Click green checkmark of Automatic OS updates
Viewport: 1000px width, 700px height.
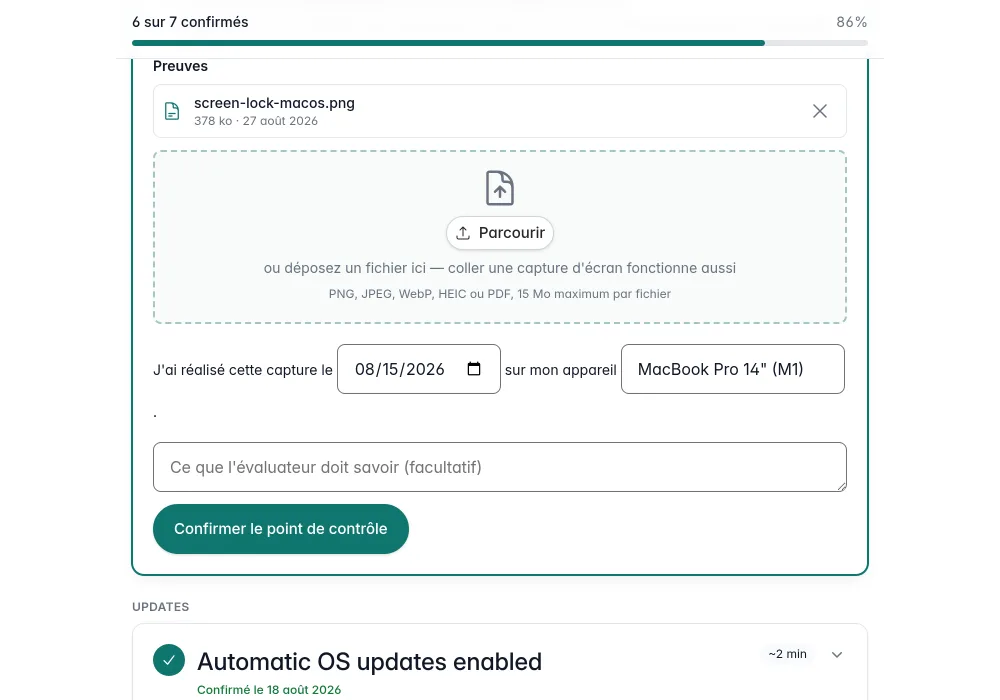[169, 660]
